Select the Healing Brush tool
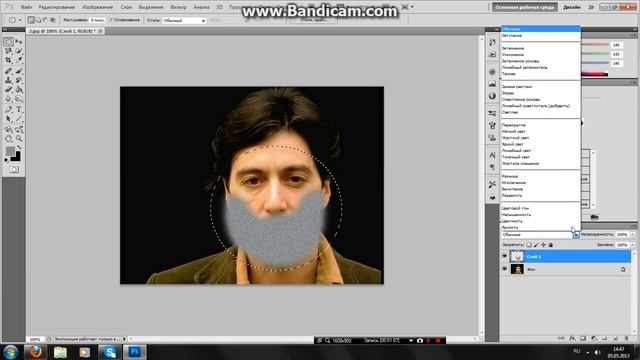 (x=9, y=71)
